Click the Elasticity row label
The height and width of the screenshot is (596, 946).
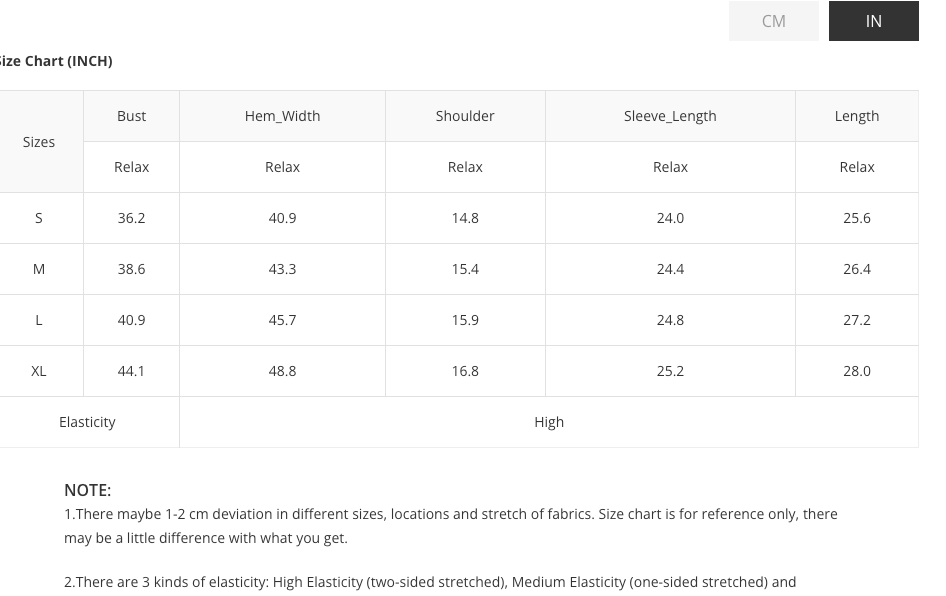(87, 422)
